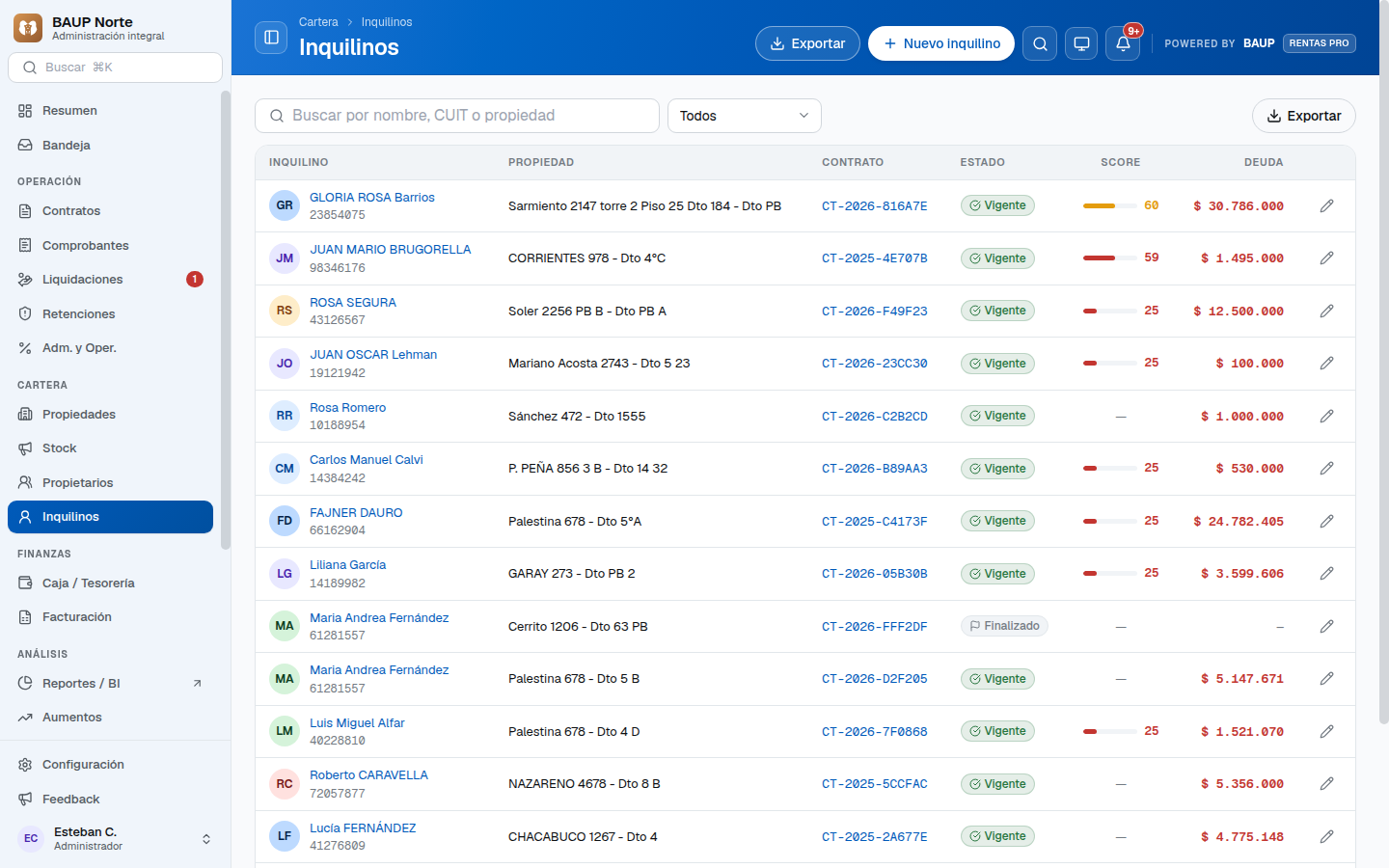Image resolution: width=1389 pixels, height=868 pixels.
Task: Click the edit pencil for ROSA SEGURA
Action: (x=1327, y=311)
